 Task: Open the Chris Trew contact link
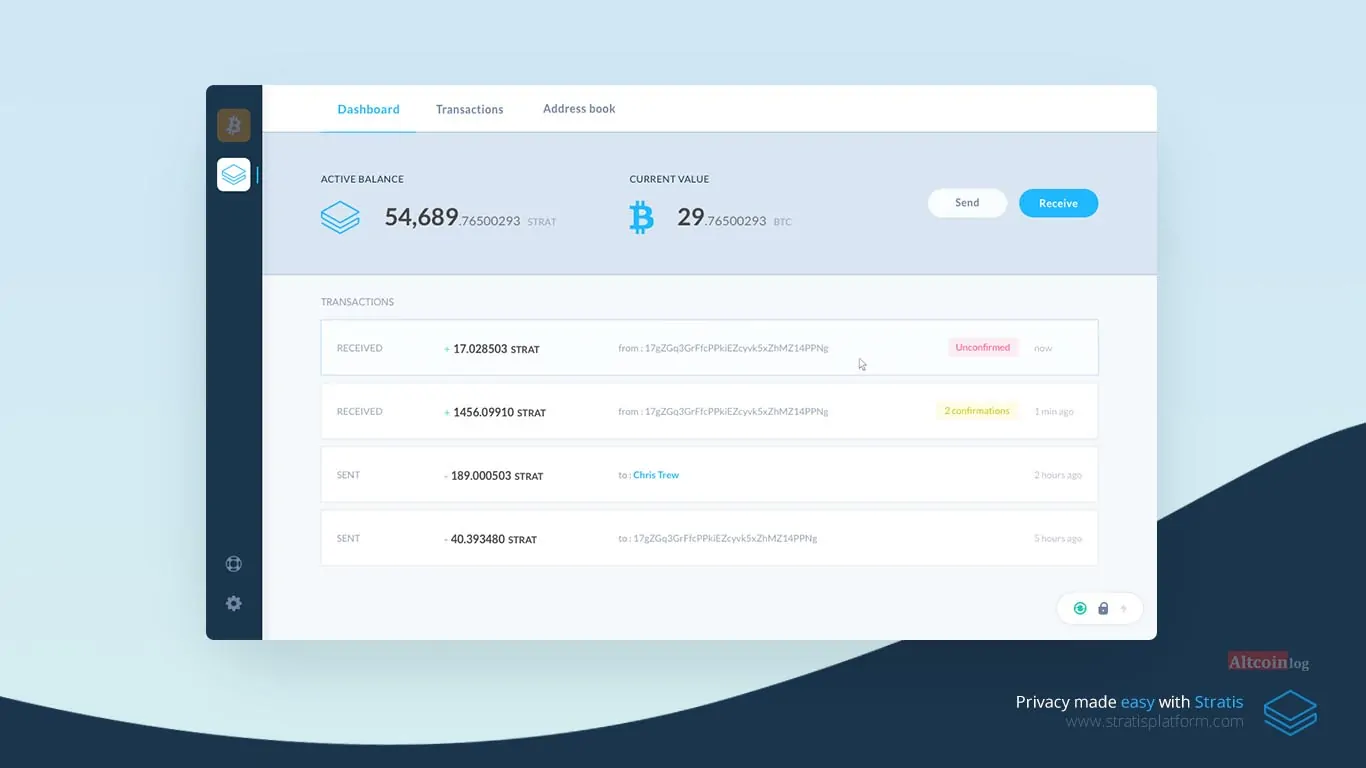(x=656, y=475)
